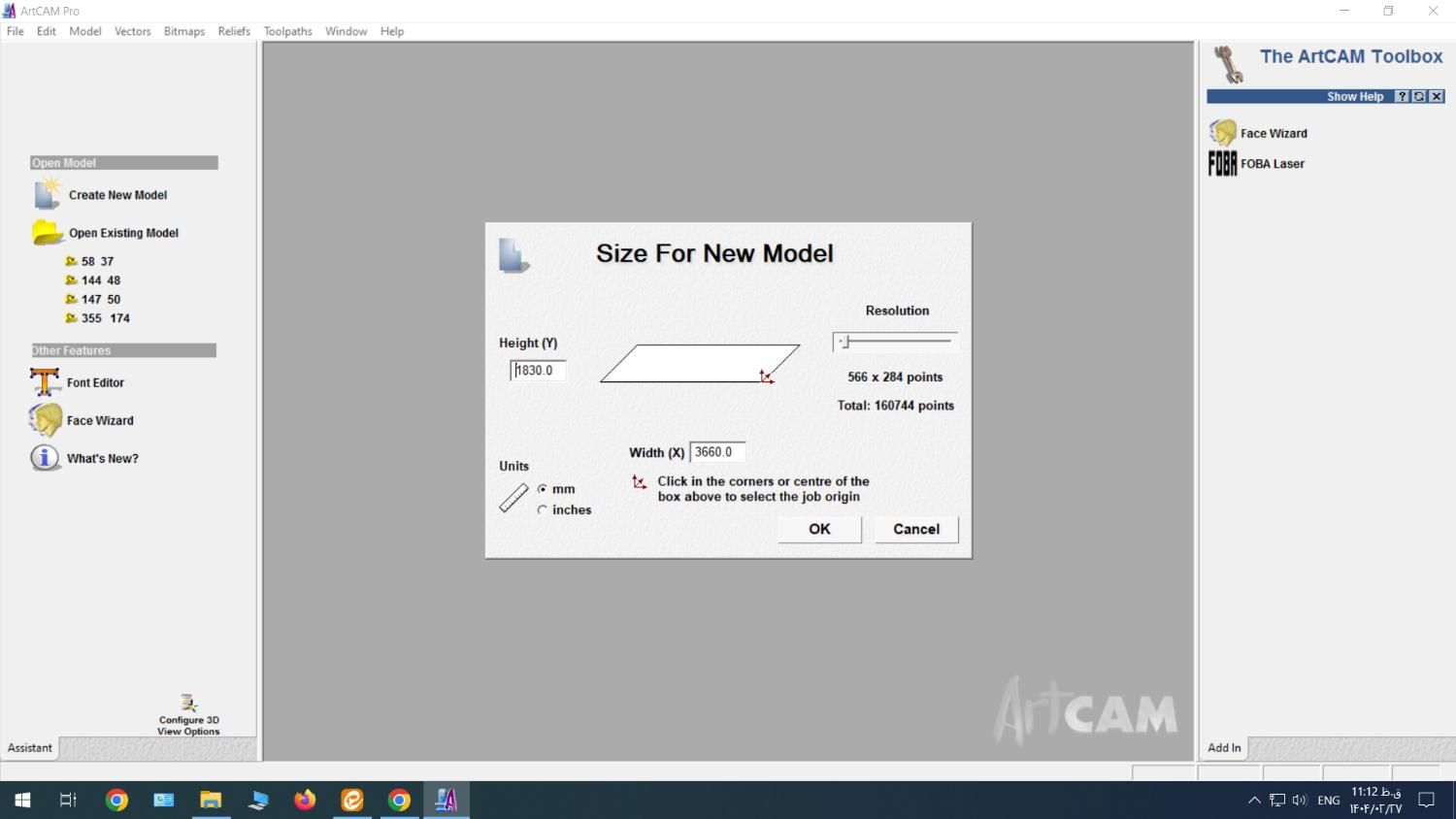
Task: Click the network tray icon
Action: point(1277,801)
